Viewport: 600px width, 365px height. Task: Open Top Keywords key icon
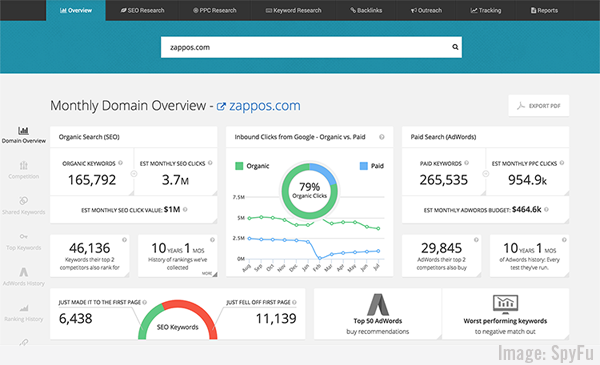coord(23,236)
